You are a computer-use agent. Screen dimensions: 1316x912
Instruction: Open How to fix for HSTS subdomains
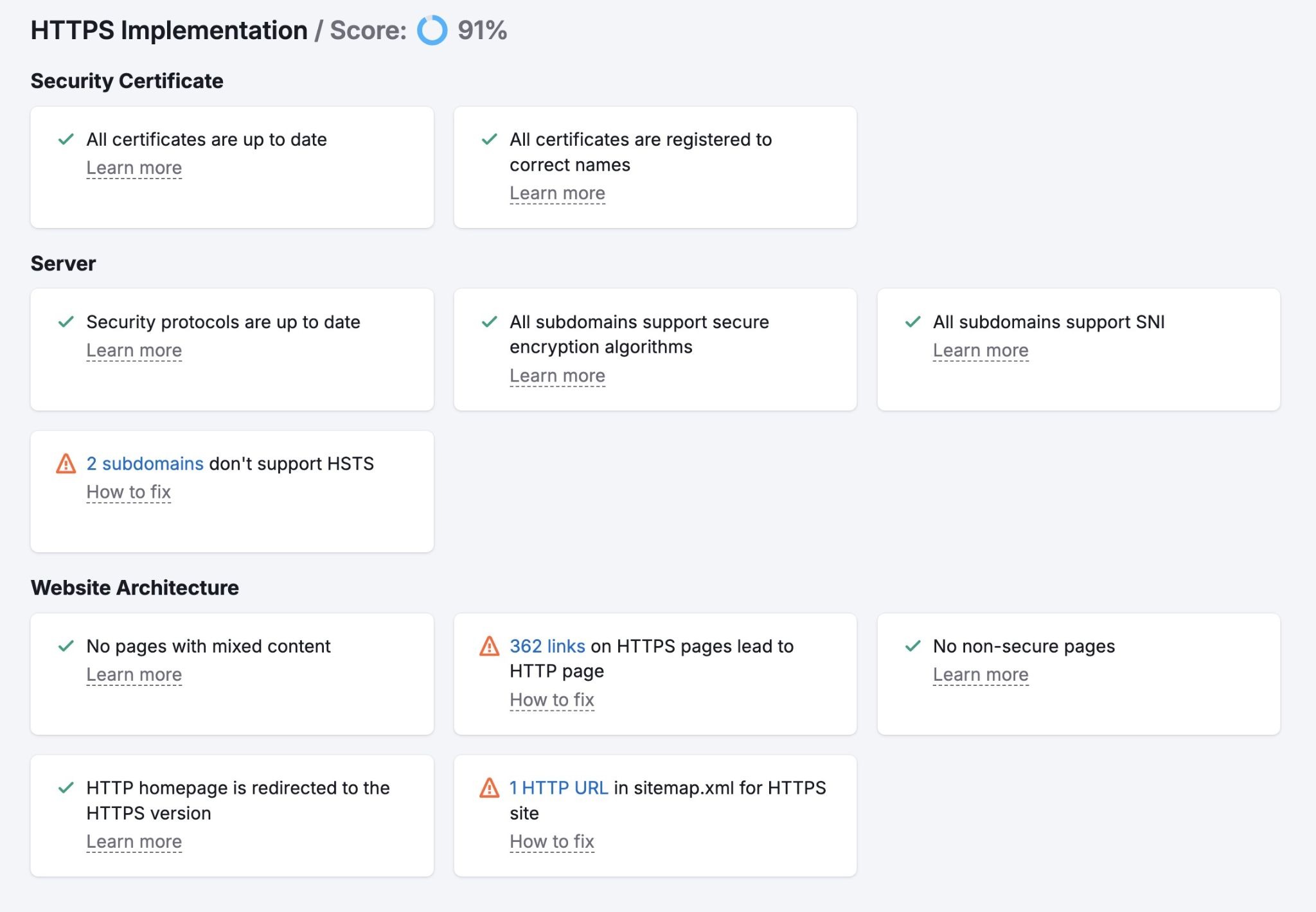(x=129, y=492)
